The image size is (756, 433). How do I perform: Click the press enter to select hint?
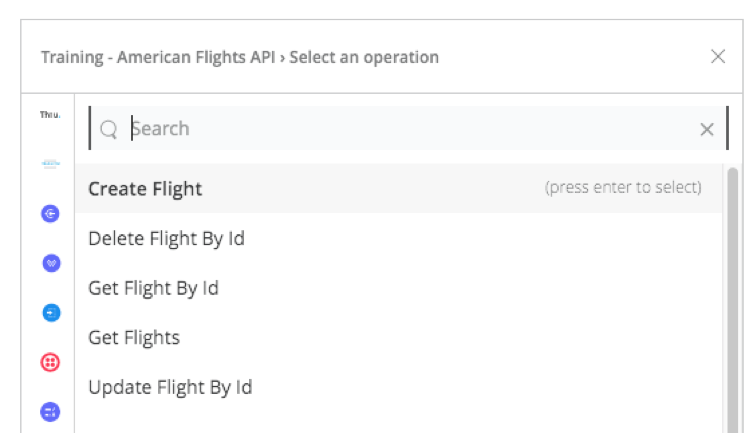click(x=623, y=187)
